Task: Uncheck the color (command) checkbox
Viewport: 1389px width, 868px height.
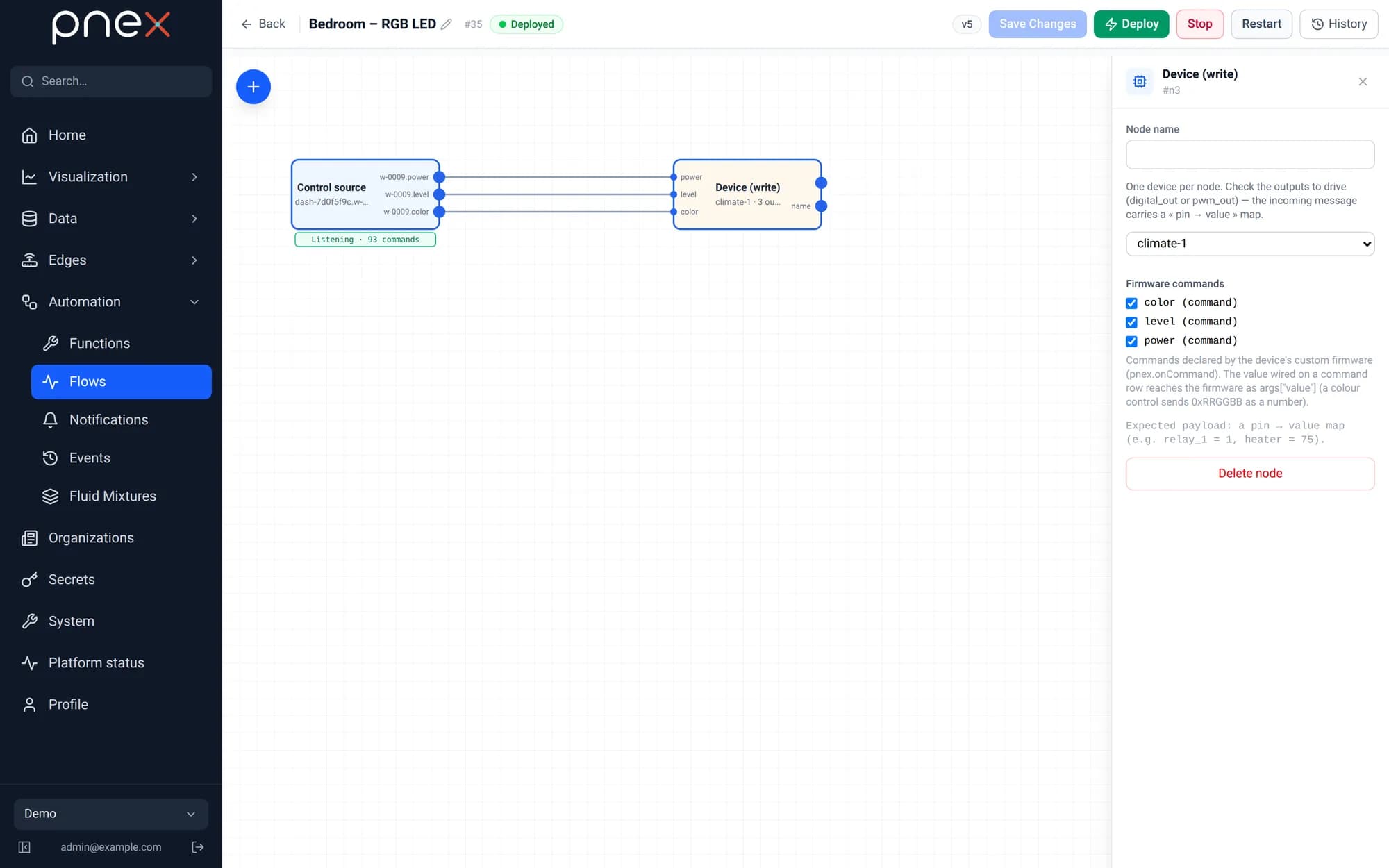Action: tap(1131, 303)
